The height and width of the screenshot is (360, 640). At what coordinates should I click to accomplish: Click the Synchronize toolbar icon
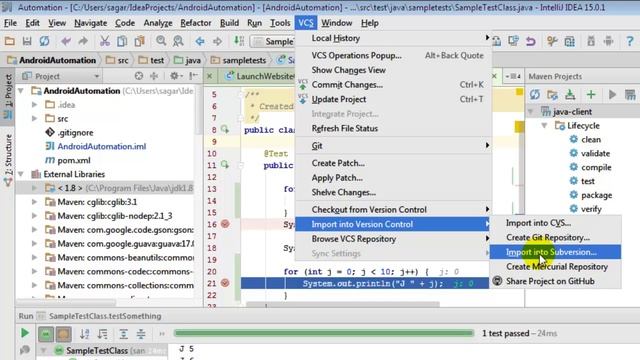click(44, 41)
